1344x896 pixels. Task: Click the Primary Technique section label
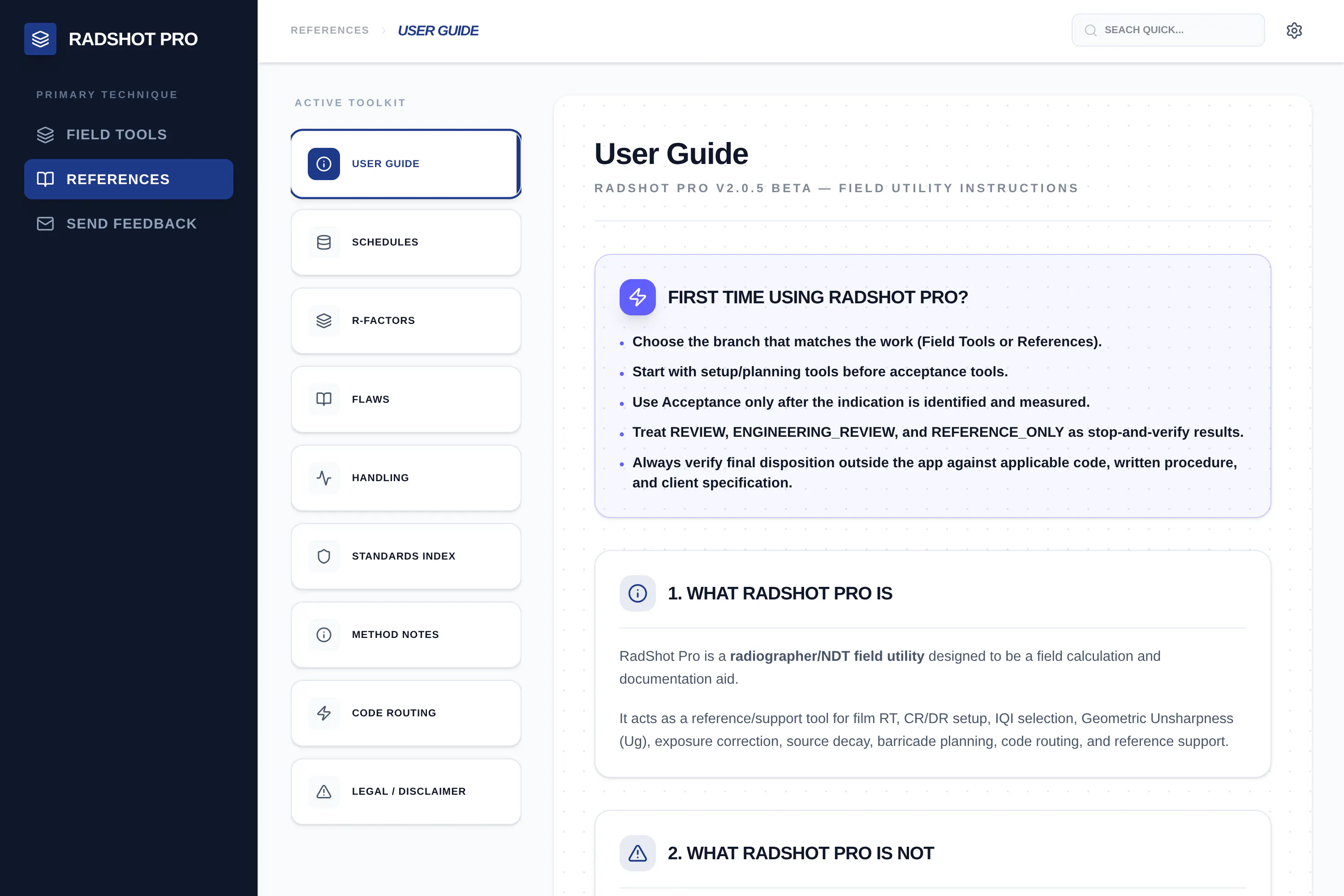[107, 95]
